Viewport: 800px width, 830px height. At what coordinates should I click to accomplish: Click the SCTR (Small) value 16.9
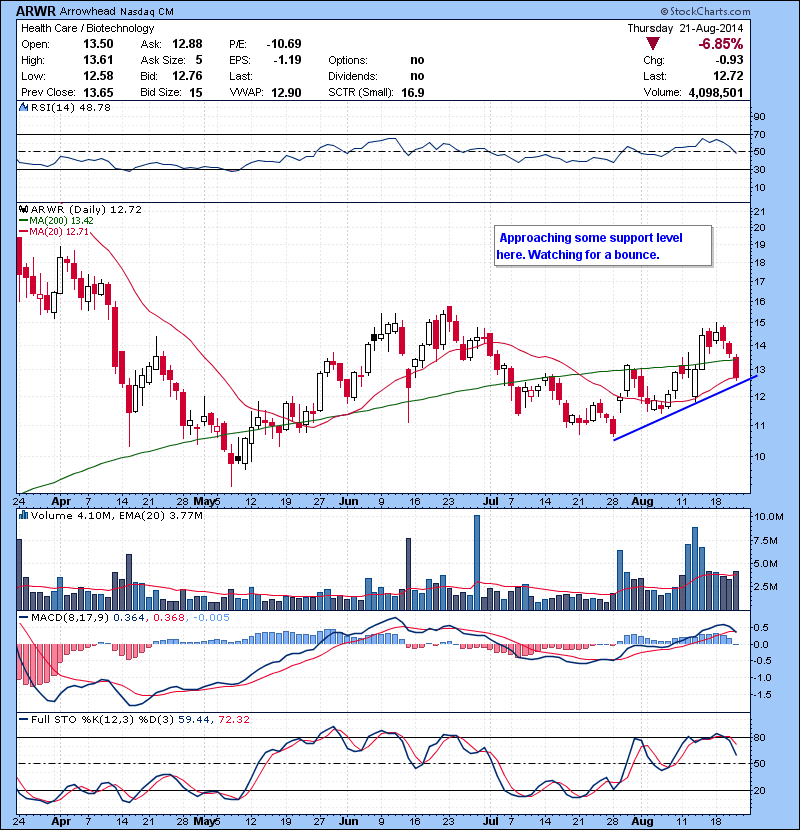[412, 92]
